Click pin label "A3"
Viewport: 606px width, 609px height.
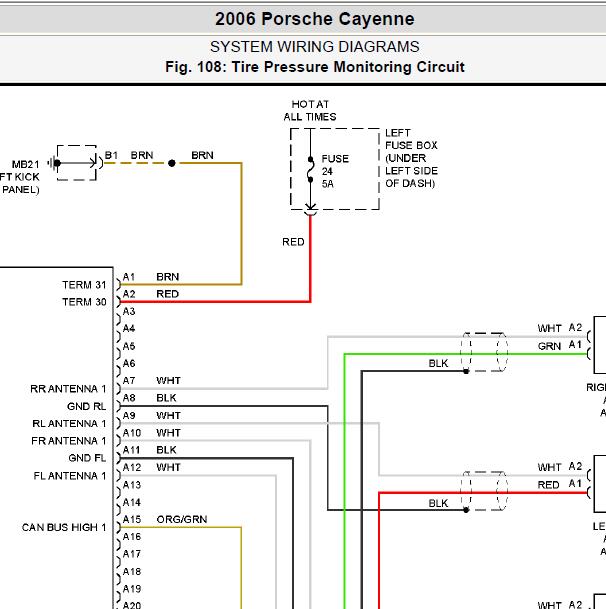[129, 311]
